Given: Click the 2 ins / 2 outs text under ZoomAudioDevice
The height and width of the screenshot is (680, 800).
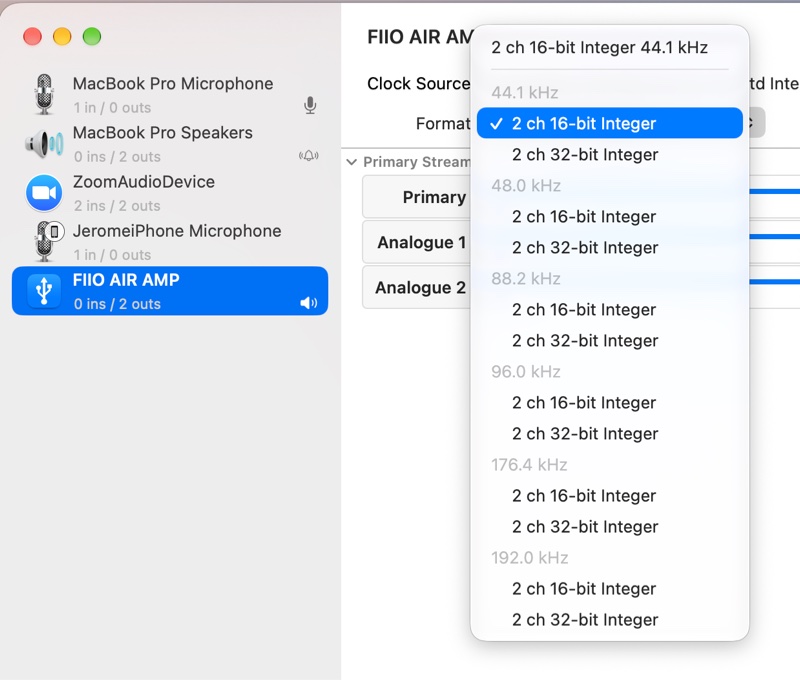Looking at the screenshot, I should point(117,206).
